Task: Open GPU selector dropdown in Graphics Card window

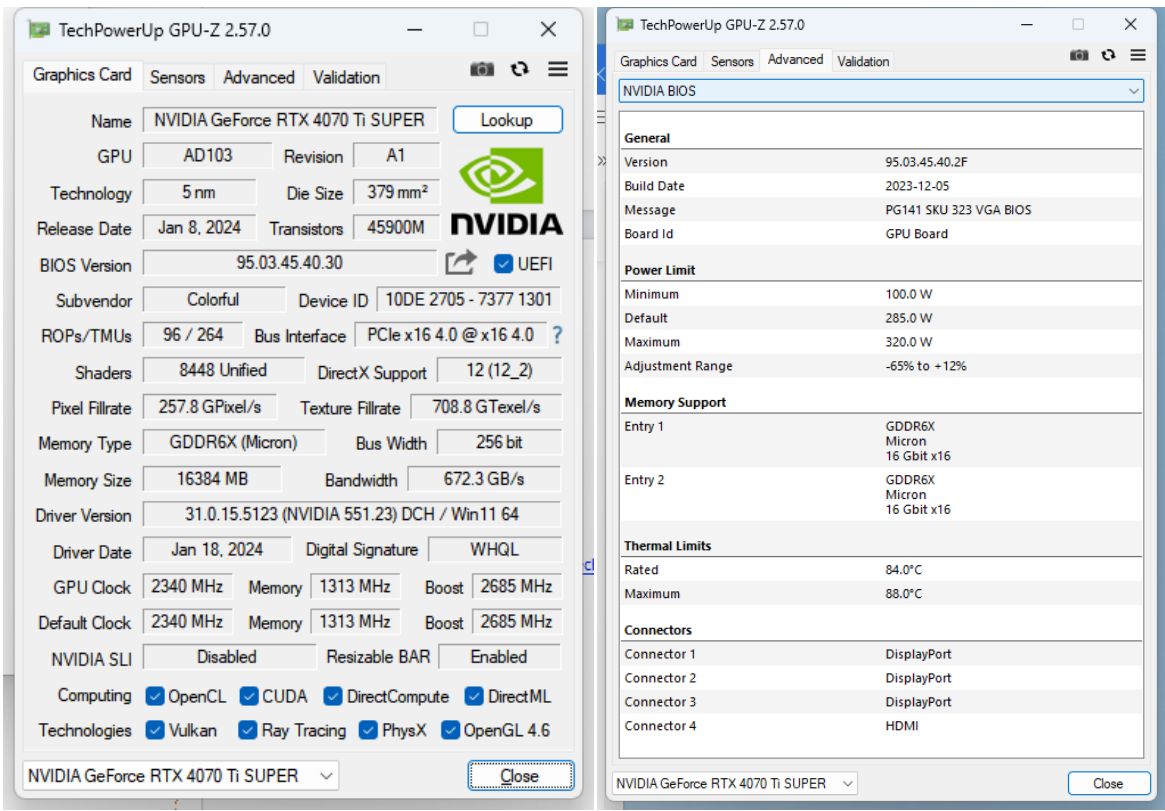Action: tap(181, 775)
